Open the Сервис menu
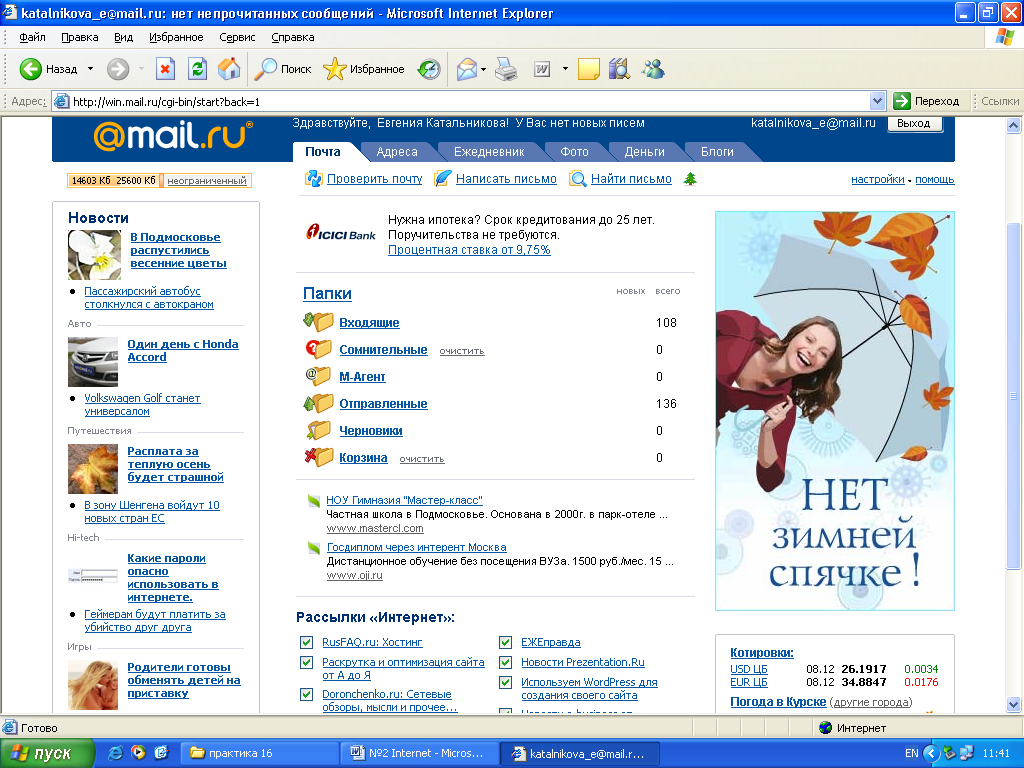This screenshot has width=1024, height=768. pyautogui.click(x=237, y=37)
